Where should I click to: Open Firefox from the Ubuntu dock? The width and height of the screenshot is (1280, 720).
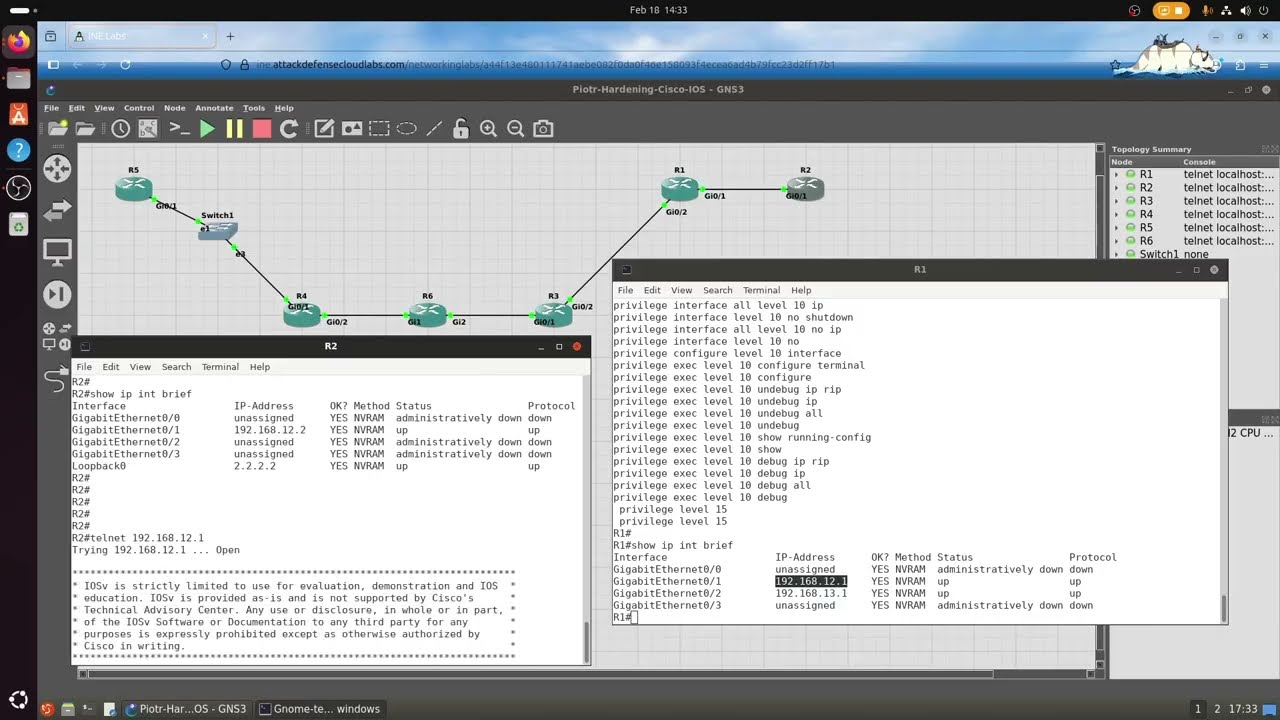tap(18, 42)
